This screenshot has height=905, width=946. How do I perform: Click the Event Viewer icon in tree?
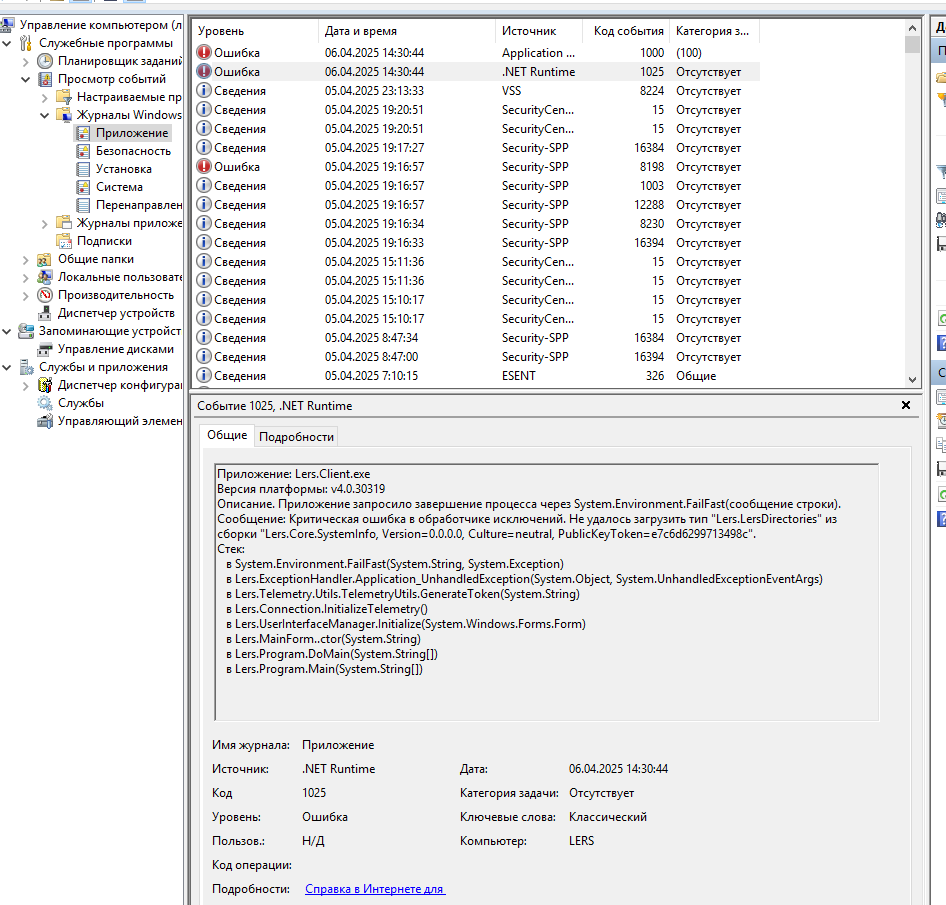pos(45,79)
